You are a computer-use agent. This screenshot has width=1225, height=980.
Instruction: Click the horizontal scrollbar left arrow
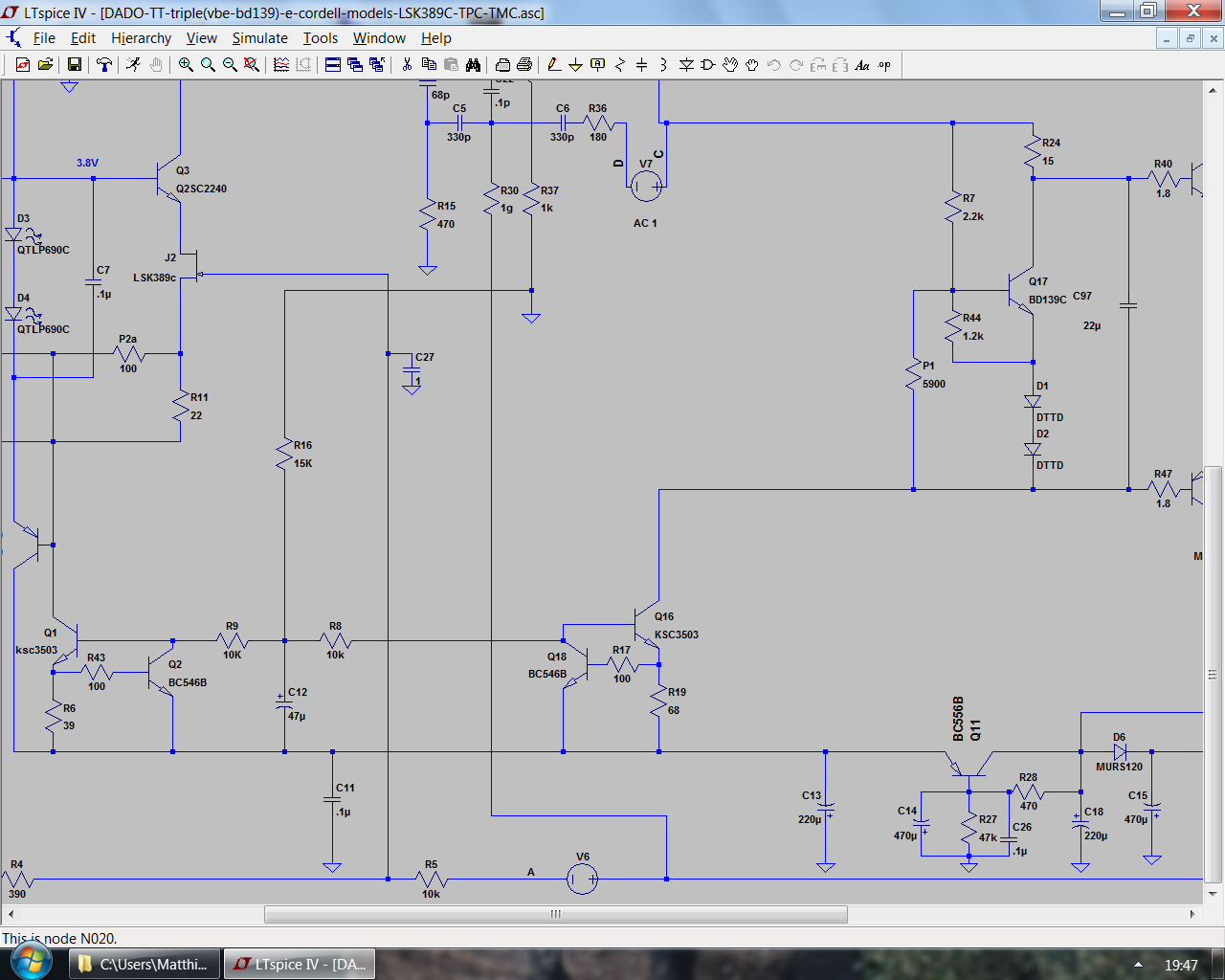pos(11,914)
